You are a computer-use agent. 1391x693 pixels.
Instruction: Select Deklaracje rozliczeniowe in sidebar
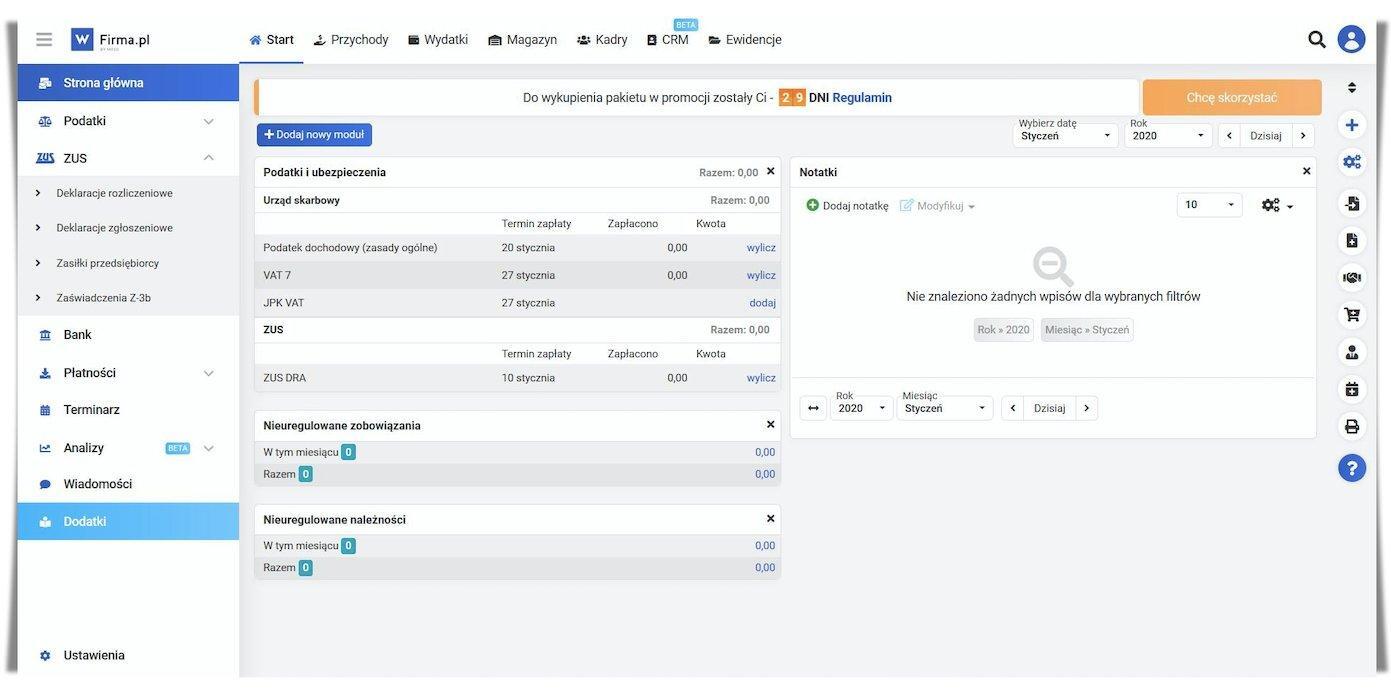point(114,193)
